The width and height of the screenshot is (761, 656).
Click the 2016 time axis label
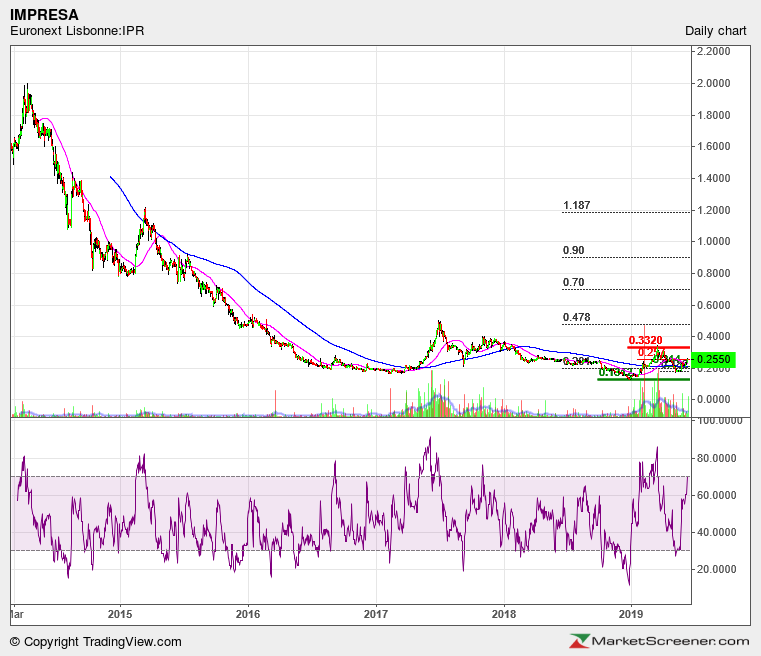pyautogui.click(x=248, y=614)
